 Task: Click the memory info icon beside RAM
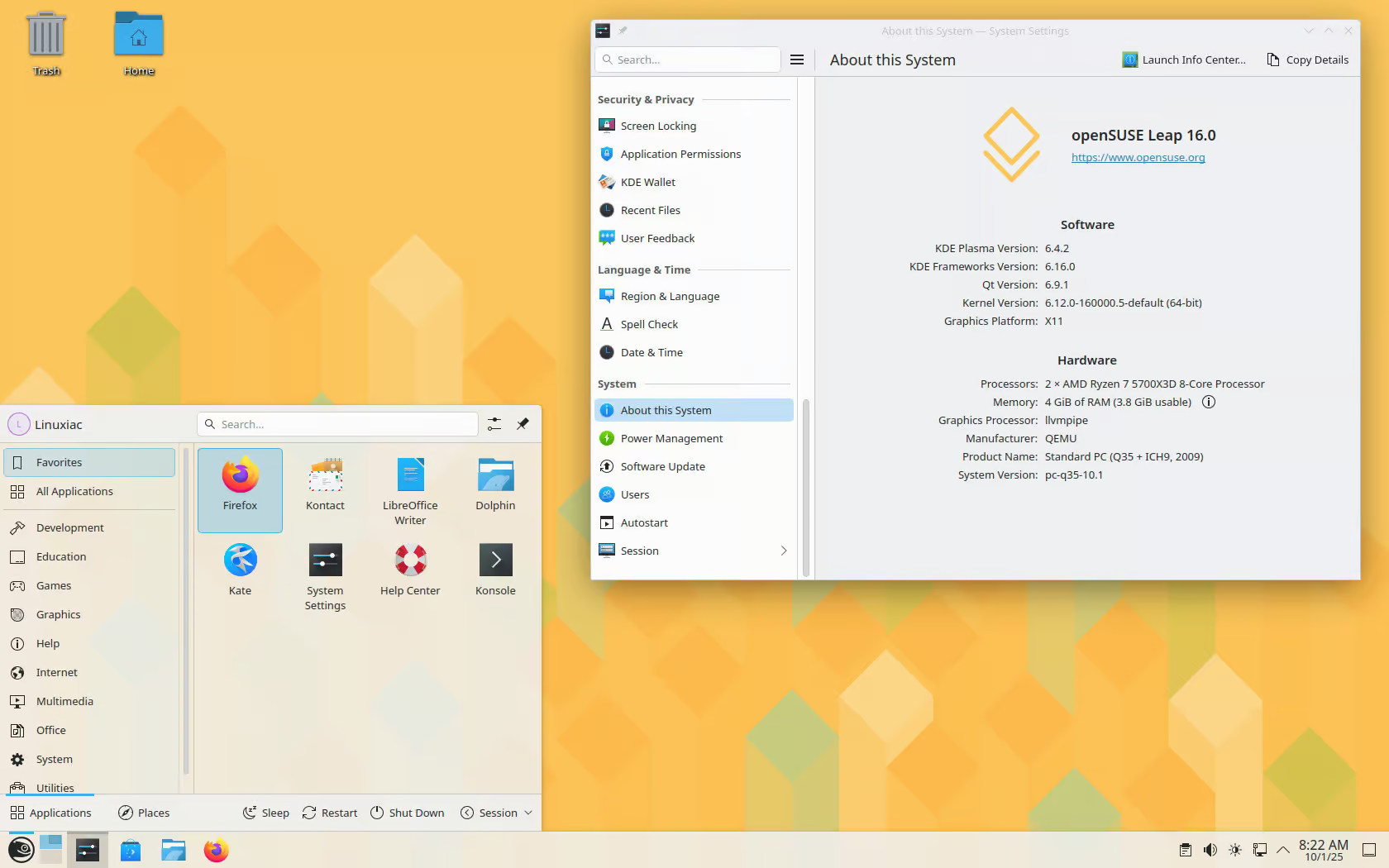coord(1209,403)
